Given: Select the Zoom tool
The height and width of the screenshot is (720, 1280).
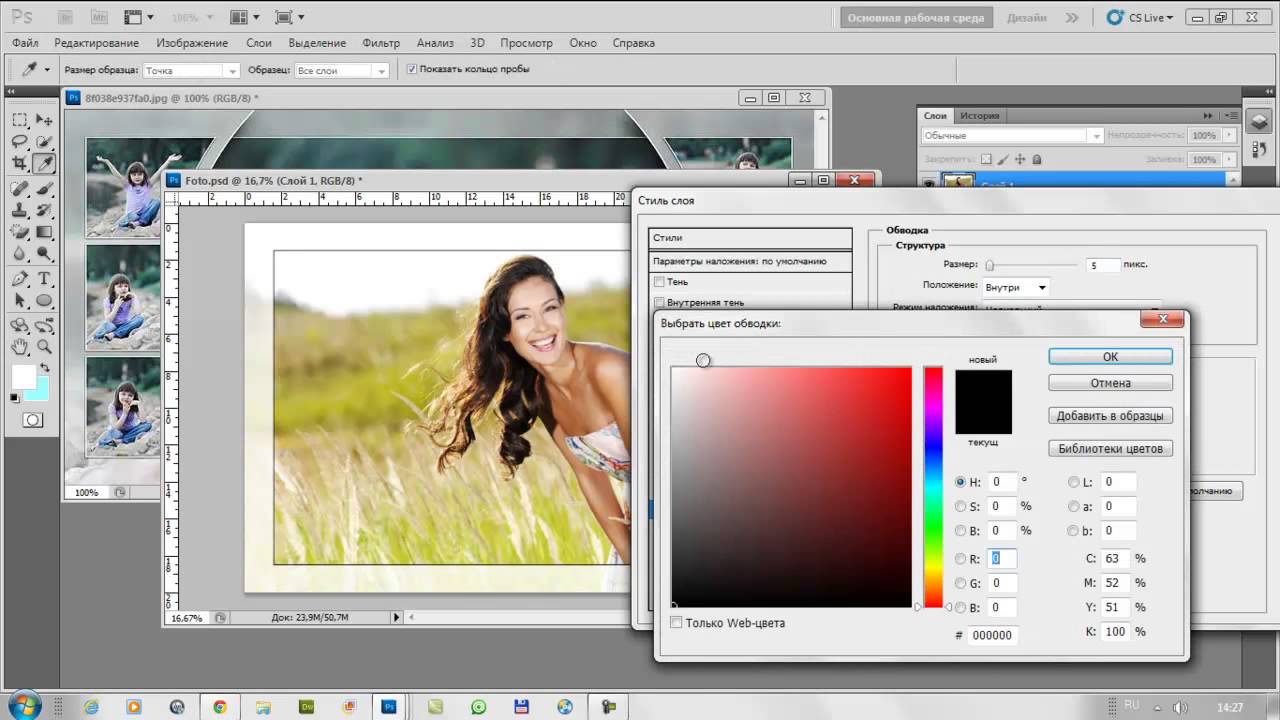Looking at the screenshot, I should 44,347.
